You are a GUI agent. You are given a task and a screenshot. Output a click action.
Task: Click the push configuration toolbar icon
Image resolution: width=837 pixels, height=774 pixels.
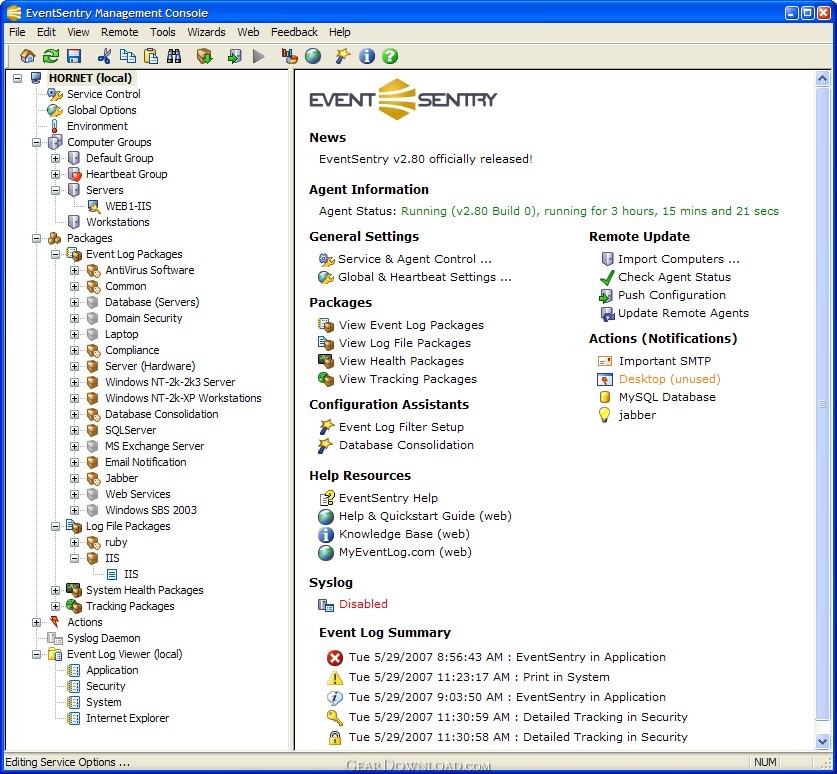(234, 56)
